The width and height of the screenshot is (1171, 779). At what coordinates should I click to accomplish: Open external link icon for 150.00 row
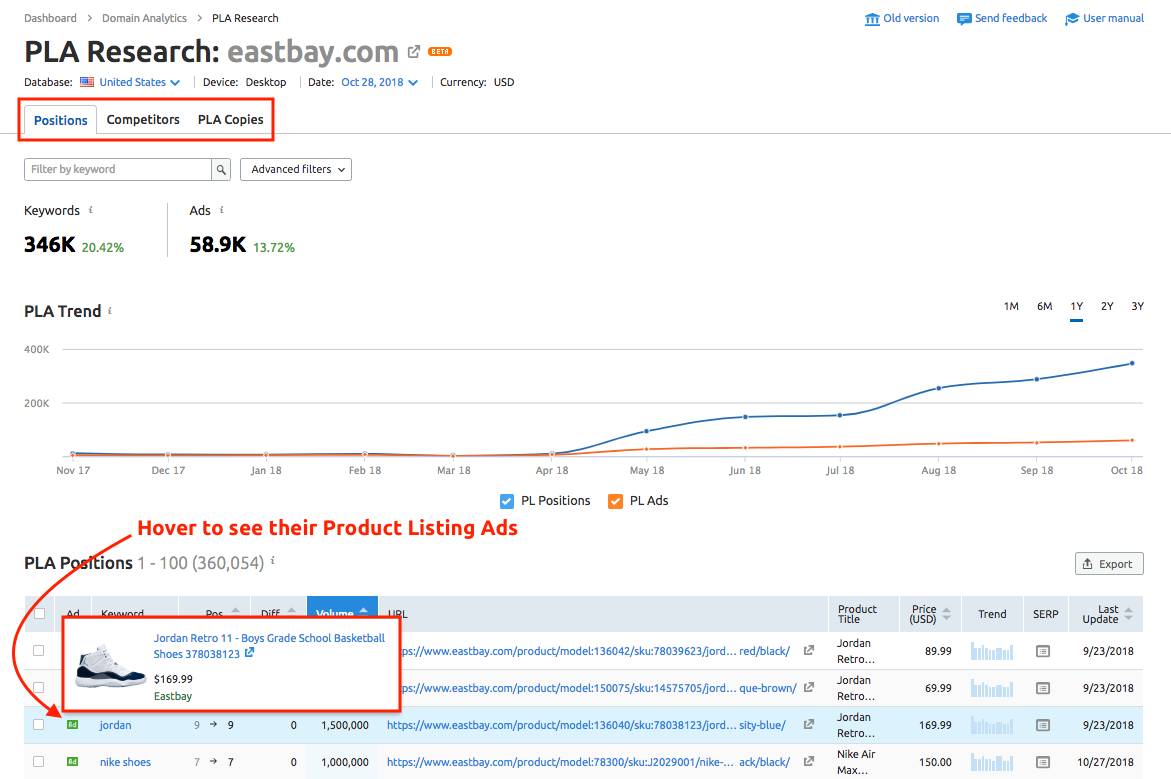click(x=809, y=762)
